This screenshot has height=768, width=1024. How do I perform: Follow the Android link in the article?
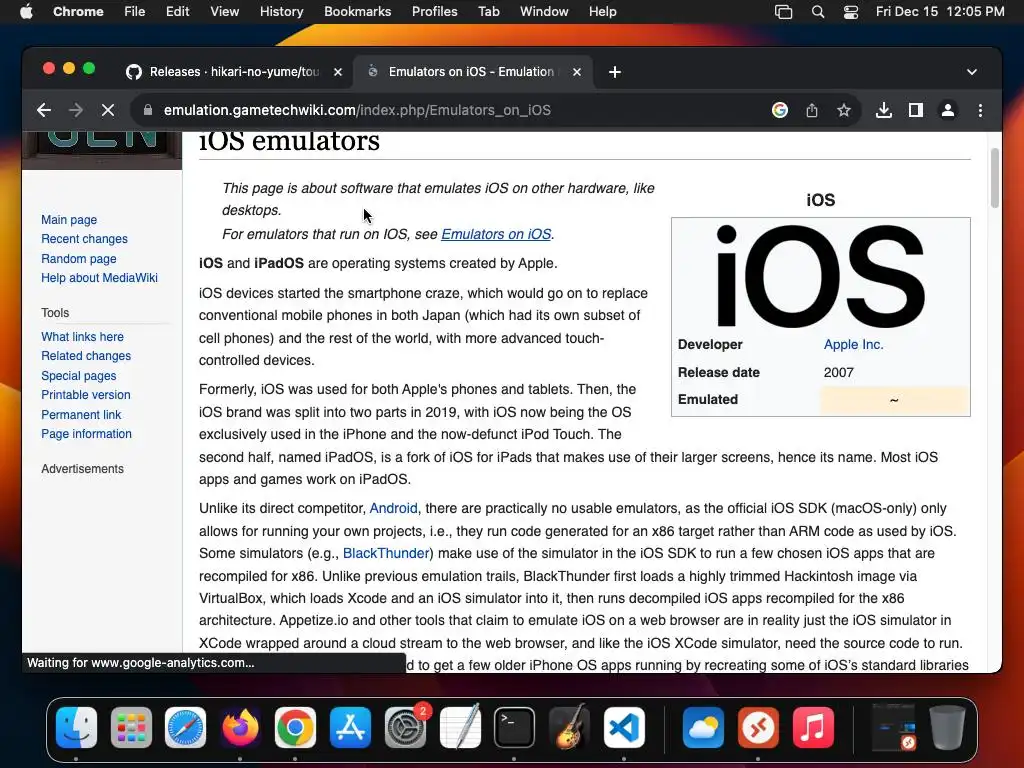[393, 508]
